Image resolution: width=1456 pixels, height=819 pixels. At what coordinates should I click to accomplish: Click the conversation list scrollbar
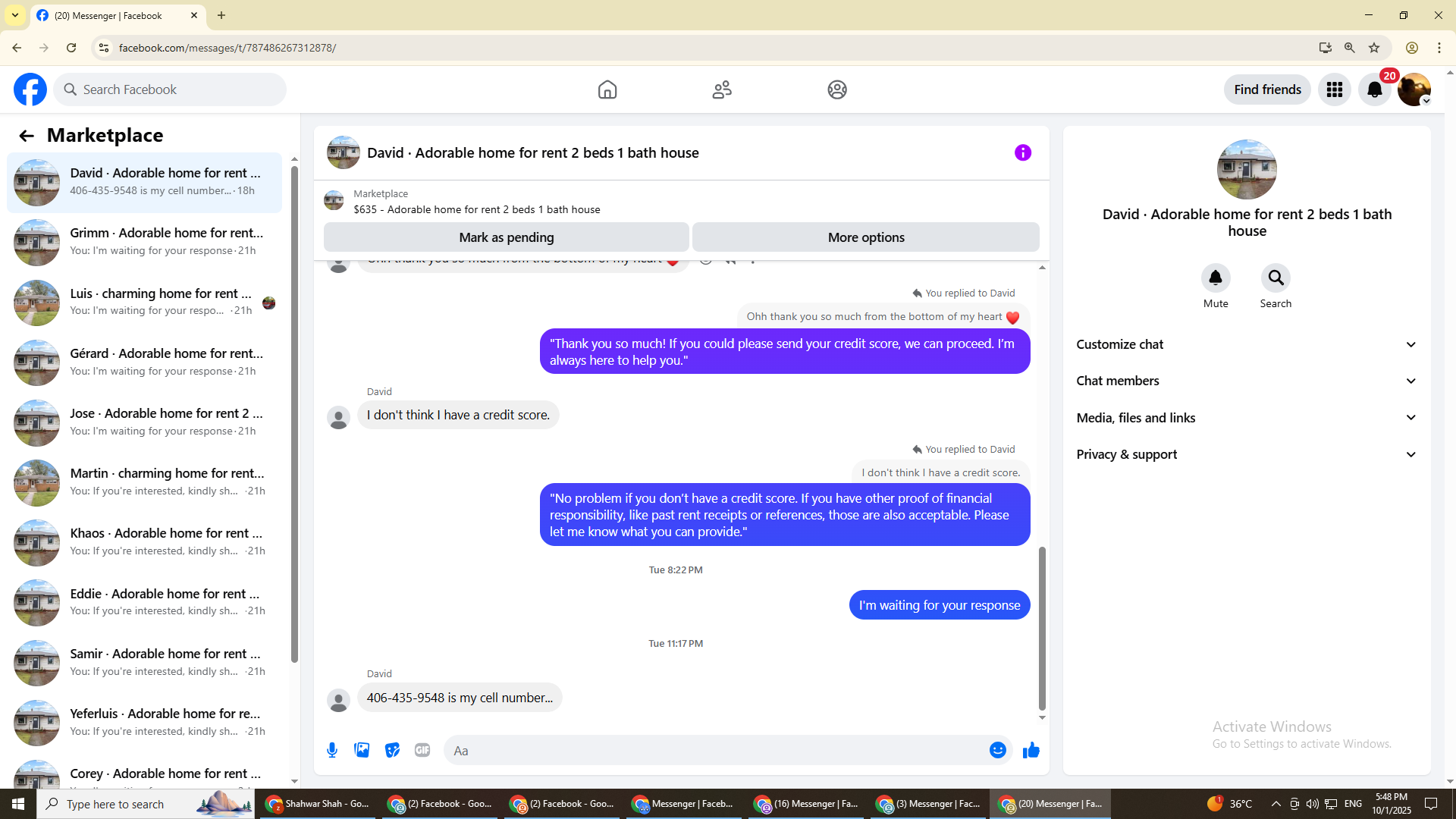[x=294, y=413]
